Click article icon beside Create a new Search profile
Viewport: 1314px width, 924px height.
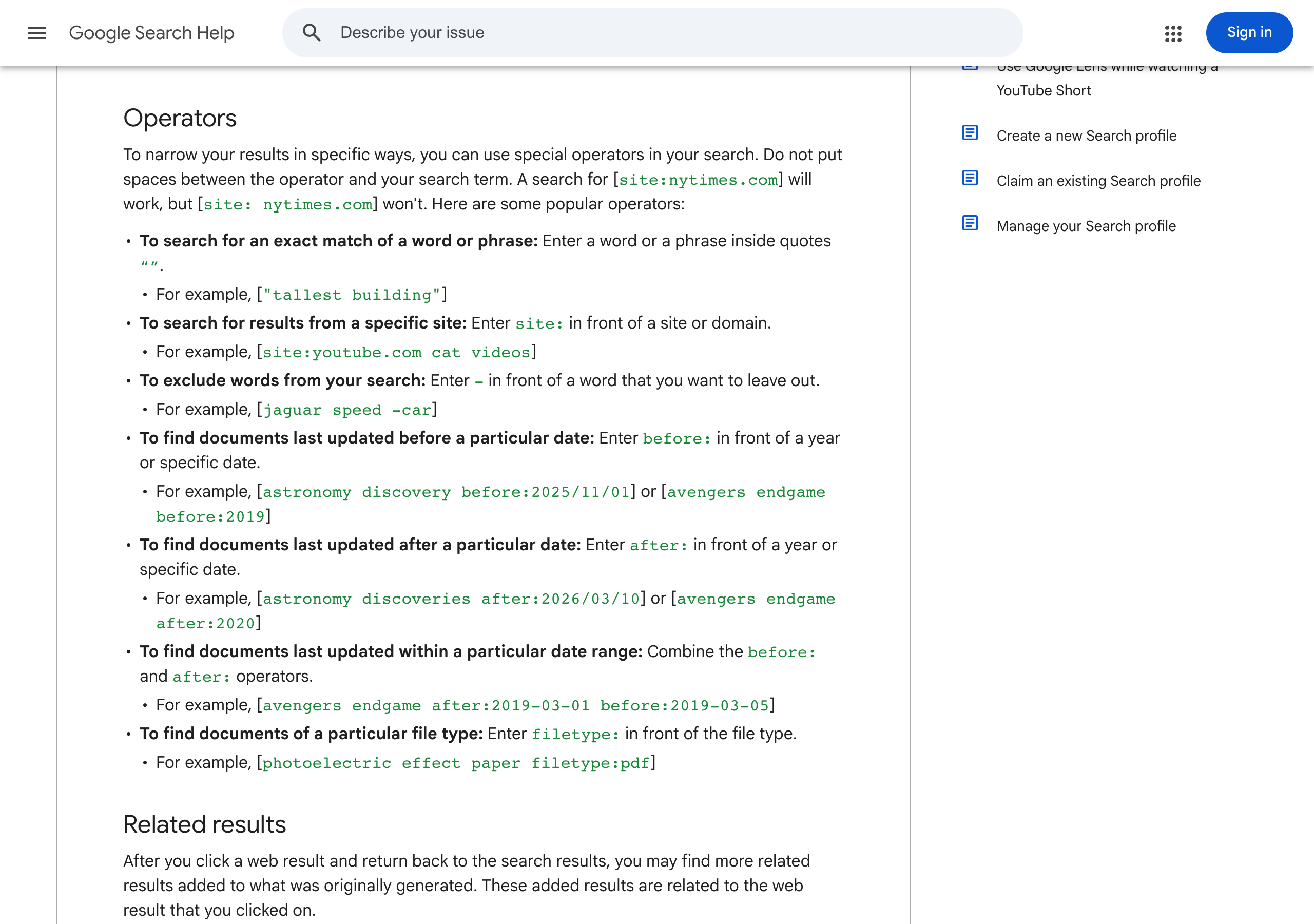pyautogui.click(x=970, y=133)
